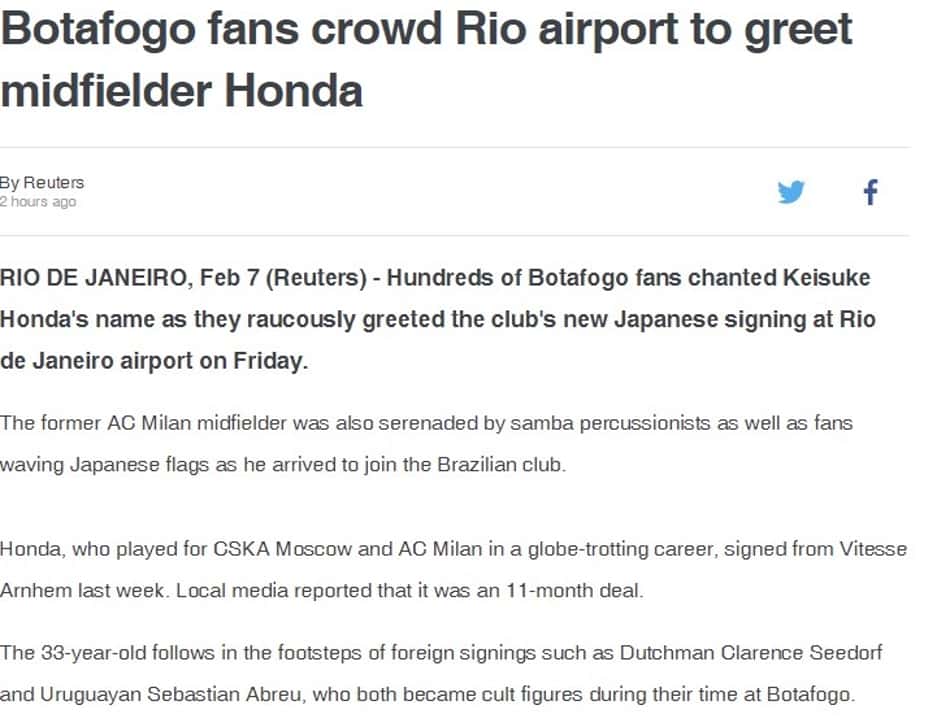Click 'The 33-year-old' paragraph opening
950x727 pixels.
pyautogui.click(x=73, y=653)
